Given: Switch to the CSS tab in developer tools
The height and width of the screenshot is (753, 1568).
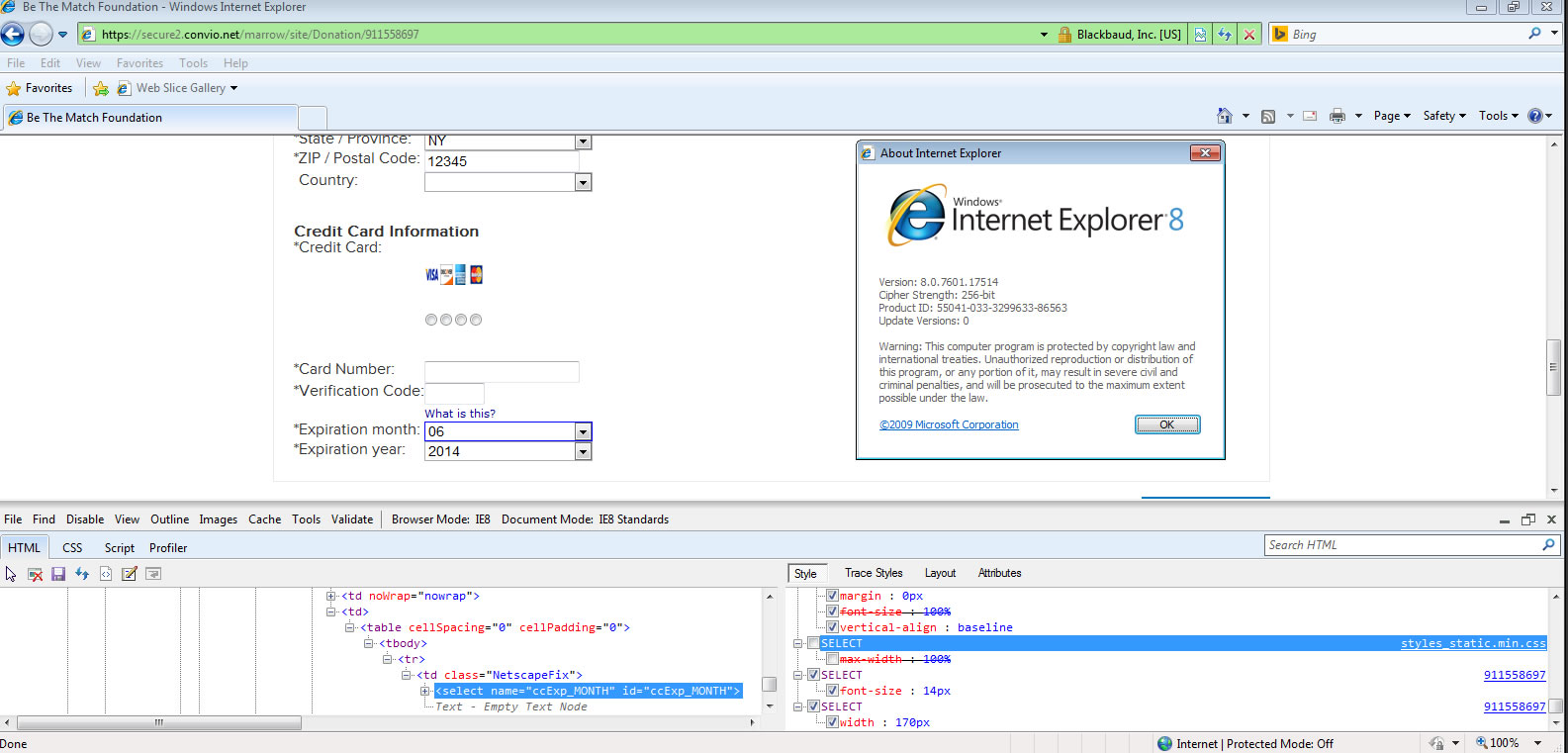Looking at the screenshot, I should [72, 548].
